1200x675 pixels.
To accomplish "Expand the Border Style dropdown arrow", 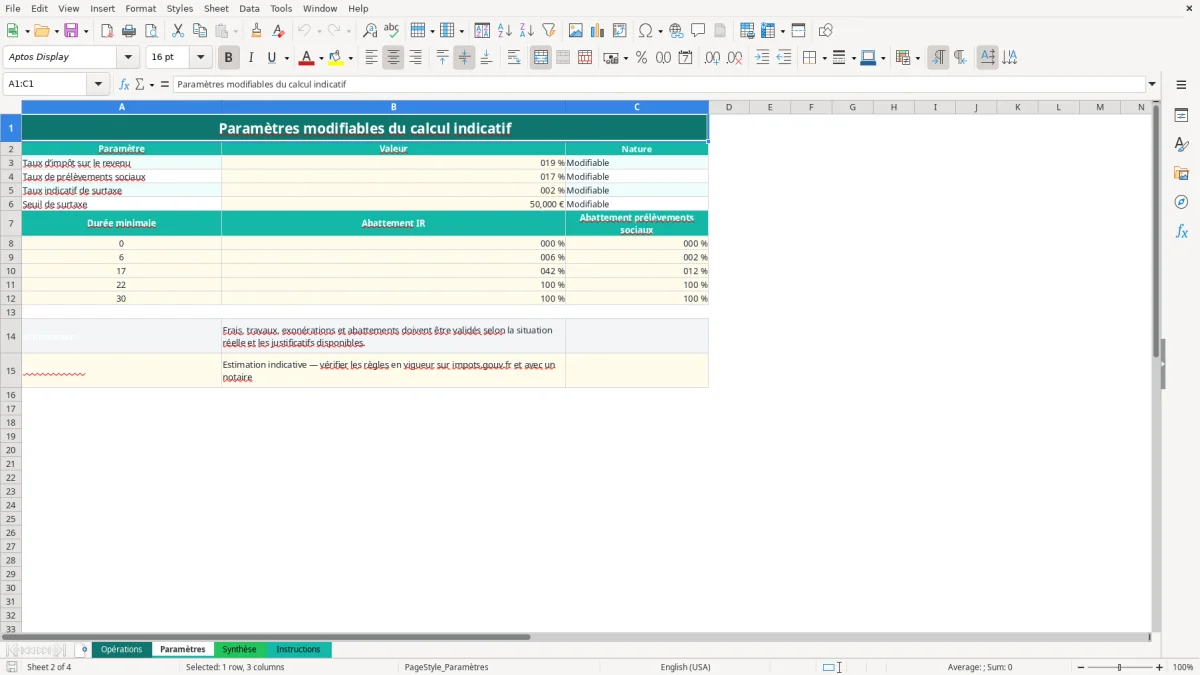I will 852,58.
